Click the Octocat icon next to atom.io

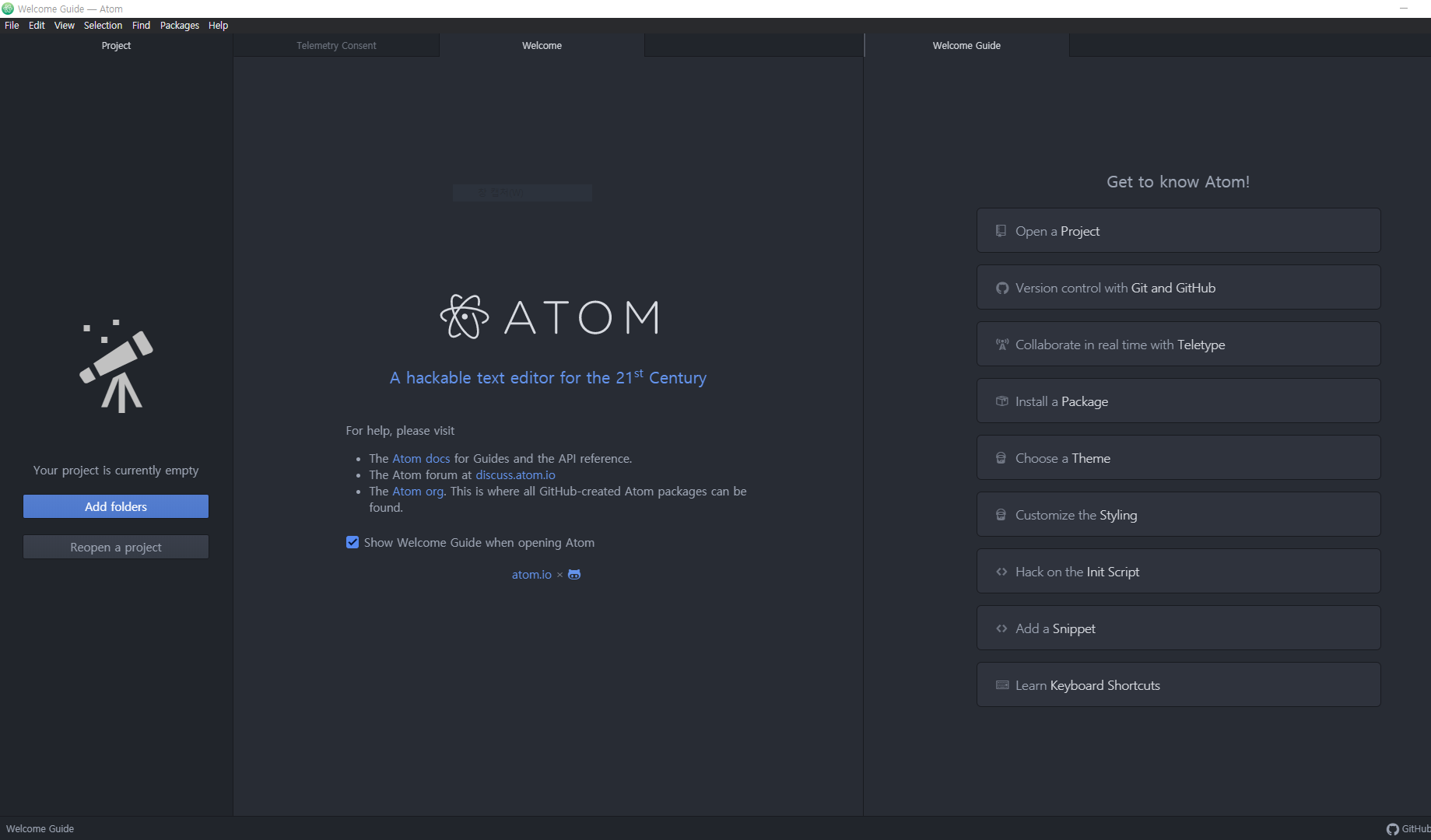point(574,575)
